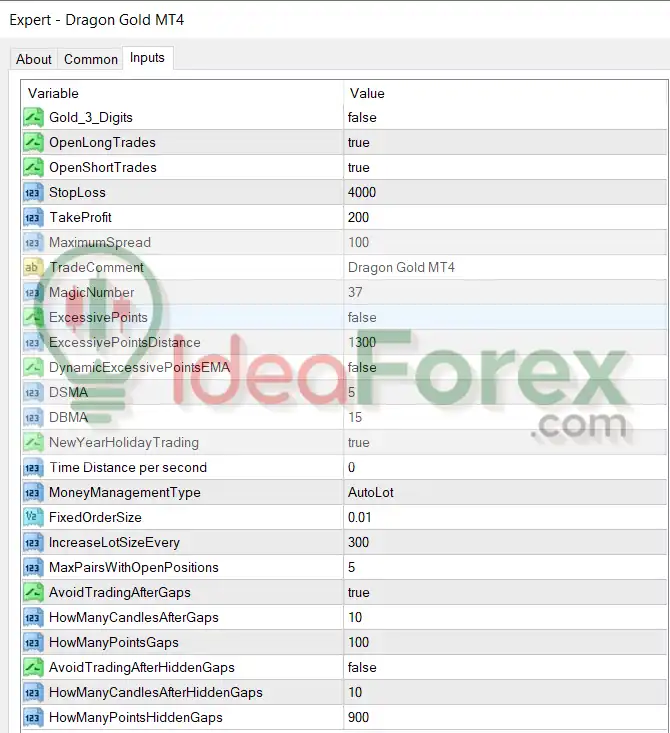Select the OpenLongTrades variable name

[x=102, y=143]
